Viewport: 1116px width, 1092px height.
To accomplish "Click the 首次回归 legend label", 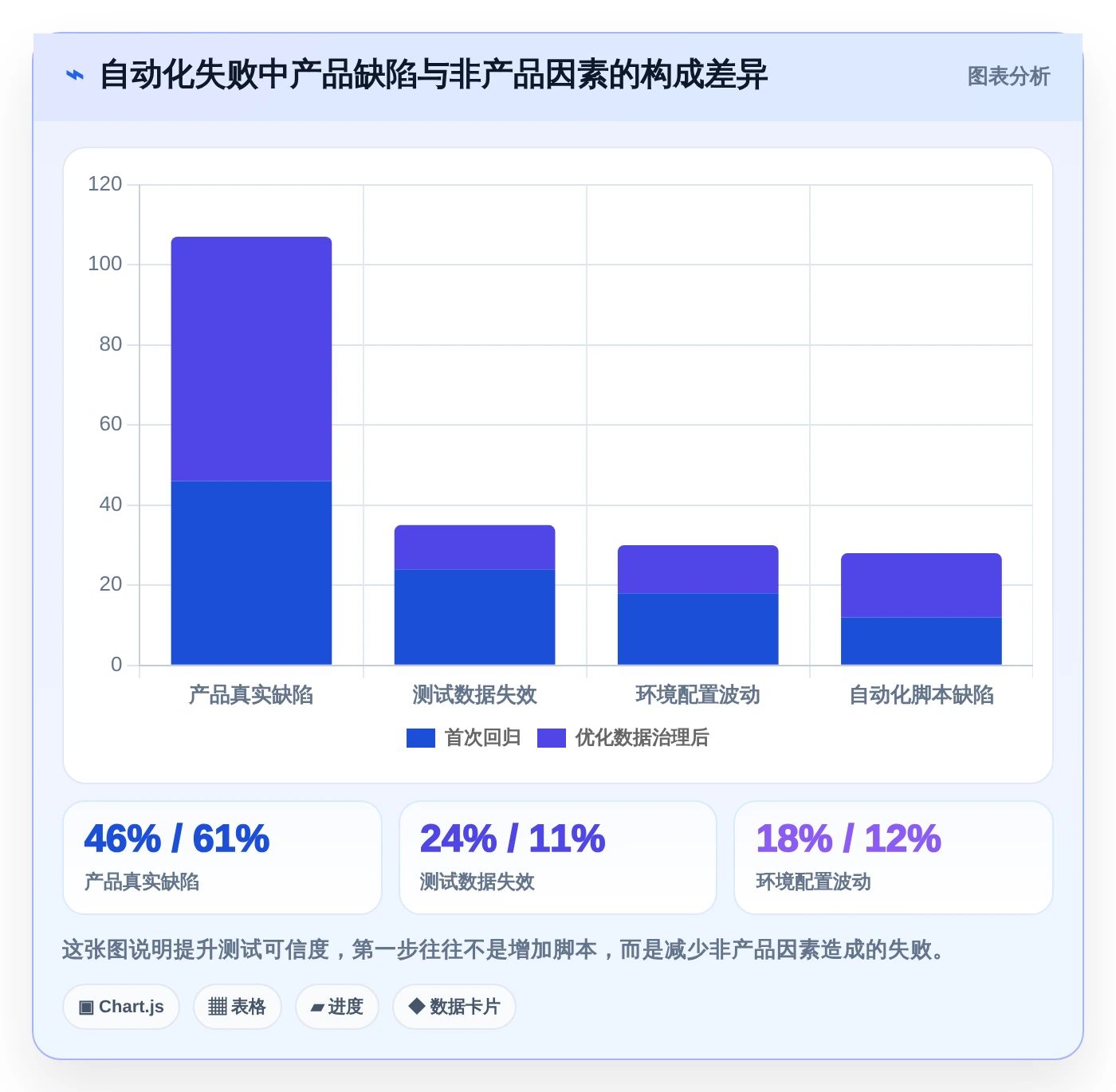I will click(x=482, y=738).
